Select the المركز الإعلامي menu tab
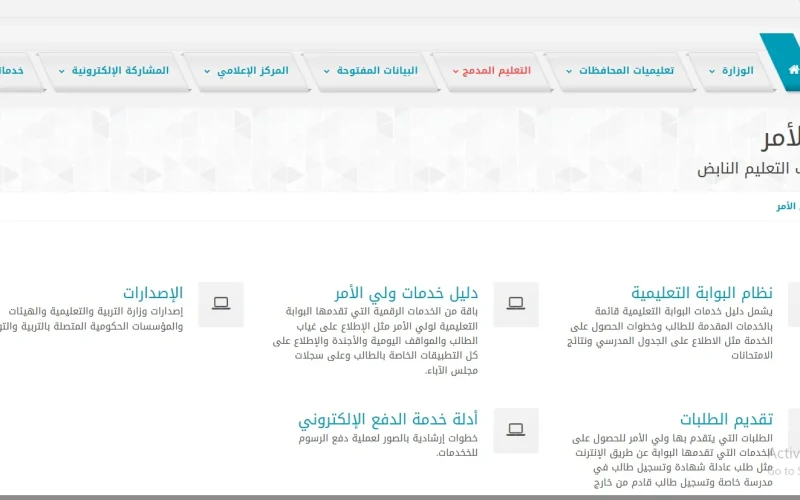Screen dimensions: 800x500 pos(252,71)
